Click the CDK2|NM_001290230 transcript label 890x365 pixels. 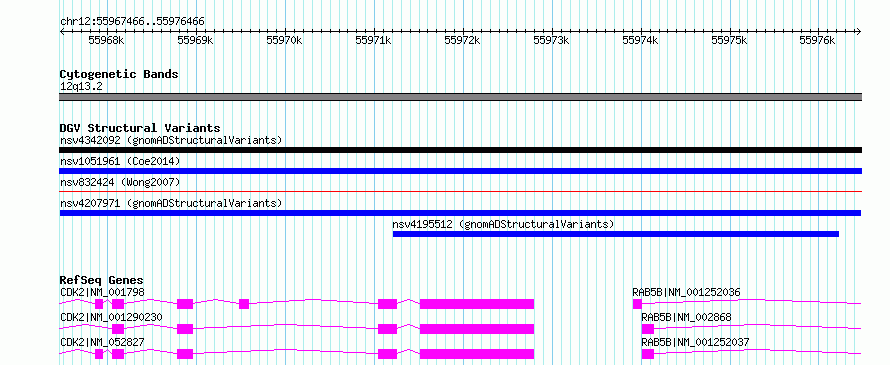pyautogui.click(x=111, y=317)
